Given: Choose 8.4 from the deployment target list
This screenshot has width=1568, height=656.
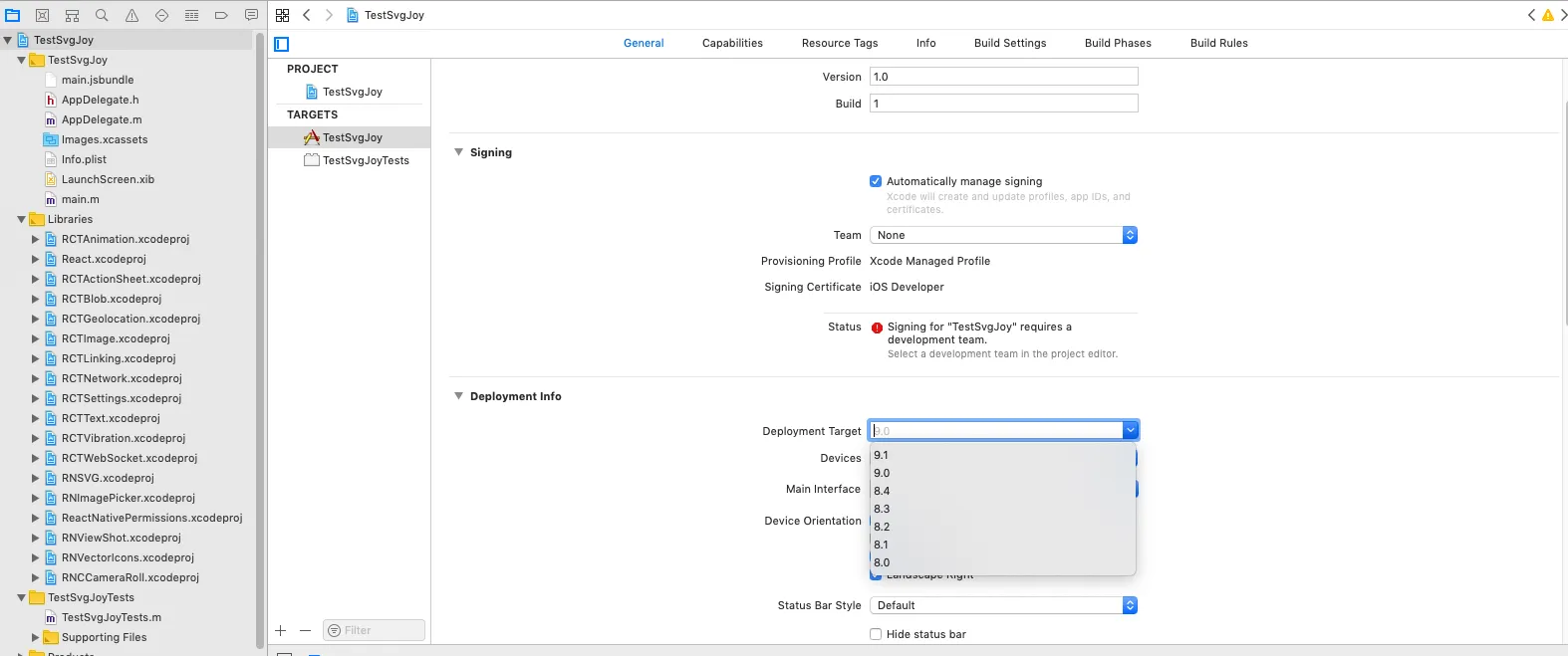Looking at the screenshot, I should (x=883, y=491).
